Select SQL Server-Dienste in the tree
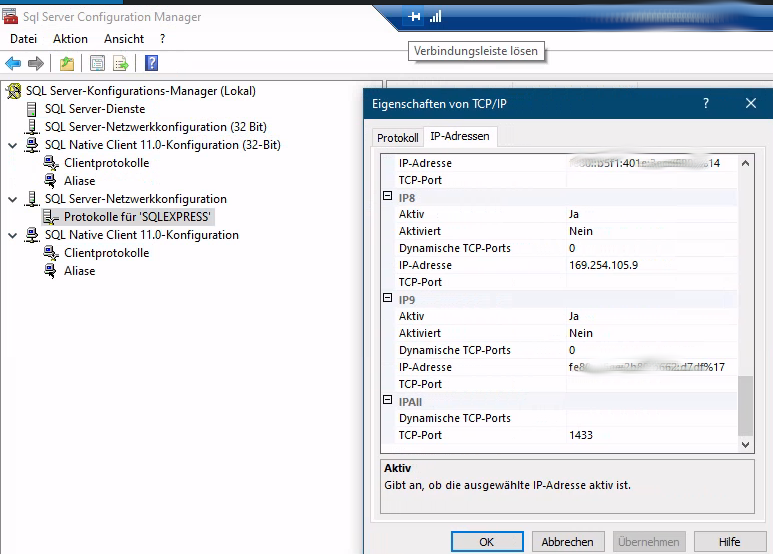The image size is (773, 554). click(95, 109)
